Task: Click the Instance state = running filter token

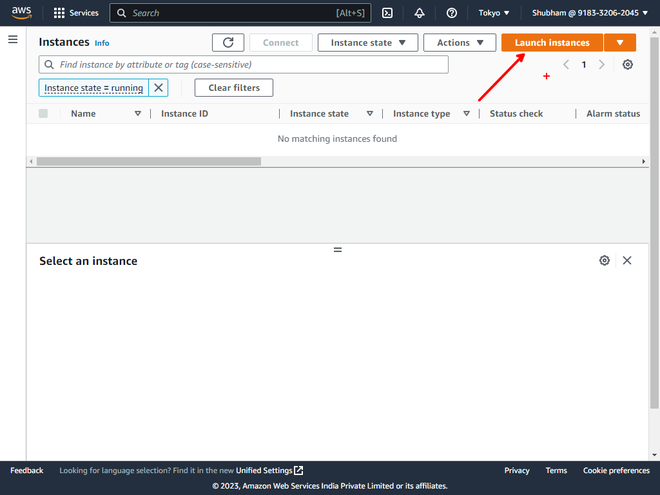Action: coord(93,88)
